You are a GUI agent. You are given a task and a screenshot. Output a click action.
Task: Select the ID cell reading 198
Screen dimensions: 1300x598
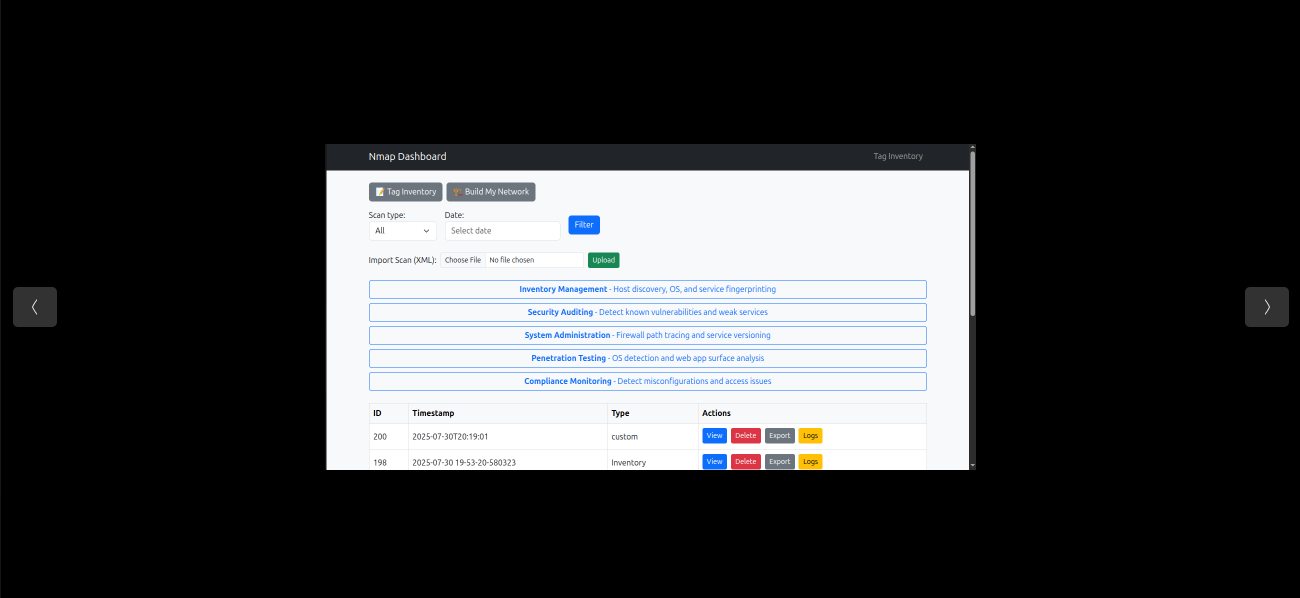[x=389, y=462]
